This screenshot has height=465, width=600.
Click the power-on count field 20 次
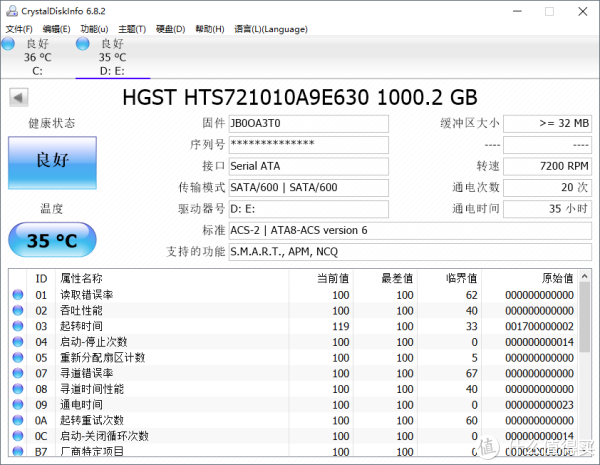click(547, 188)
